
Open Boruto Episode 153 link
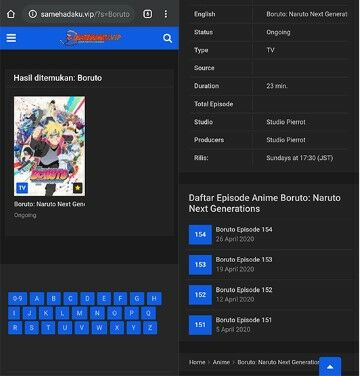click(x=244, y=259)
